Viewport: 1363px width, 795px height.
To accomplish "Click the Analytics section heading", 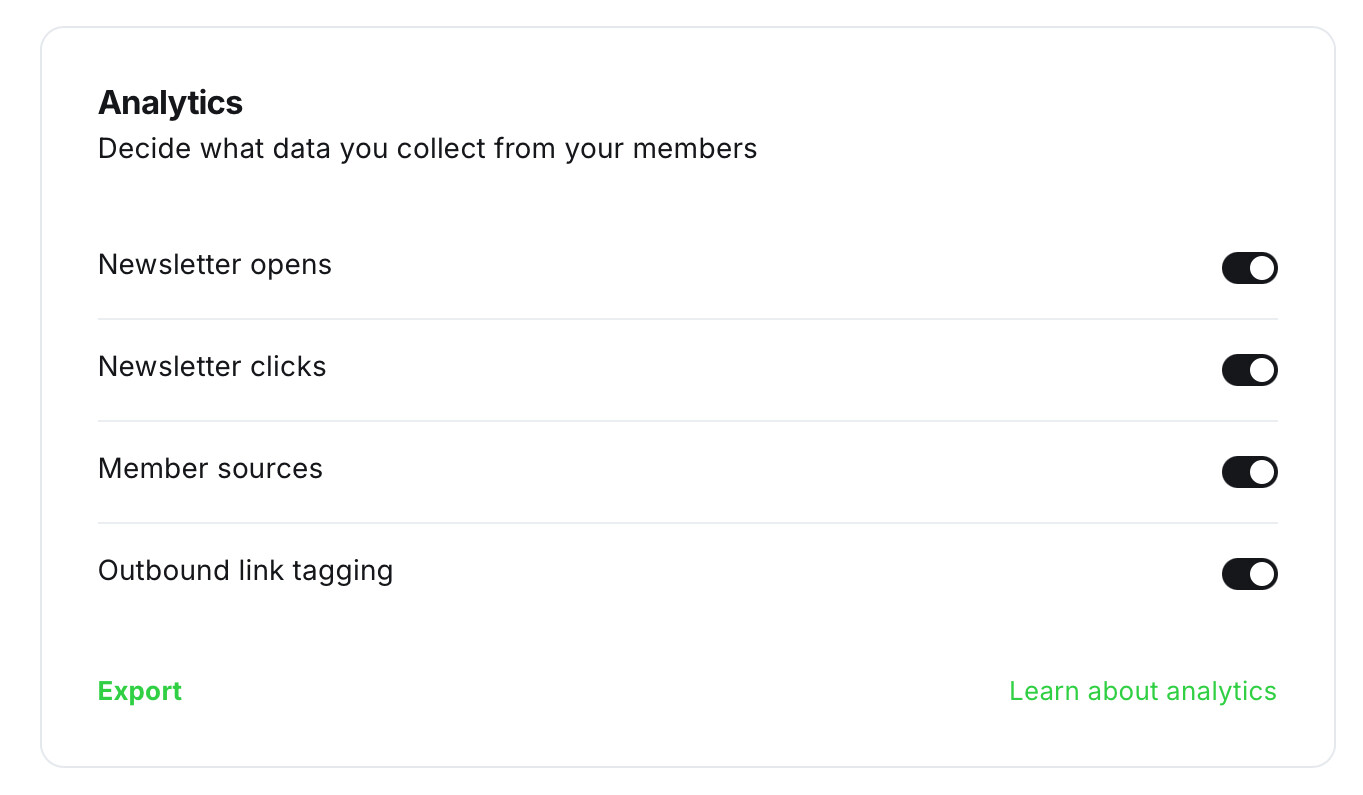I will point(170,102).
